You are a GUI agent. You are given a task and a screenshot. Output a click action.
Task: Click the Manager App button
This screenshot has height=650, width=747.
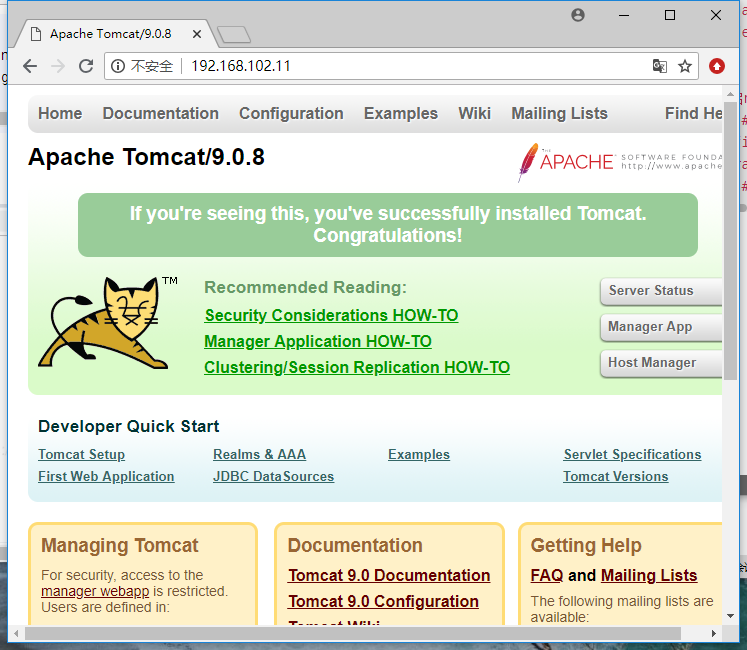[x=661, y=327]
